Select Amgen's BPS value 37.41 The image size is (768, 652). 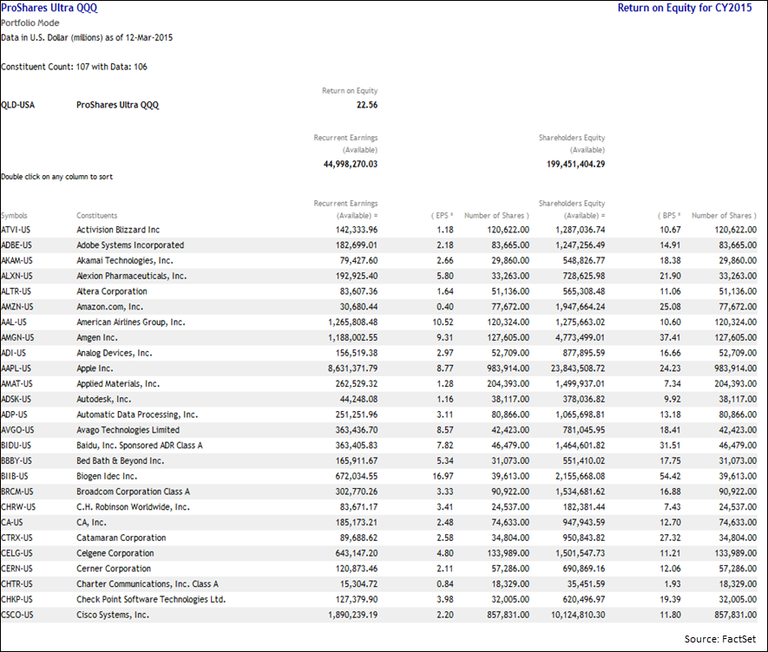pyautogui.click(x=670, y=338)
